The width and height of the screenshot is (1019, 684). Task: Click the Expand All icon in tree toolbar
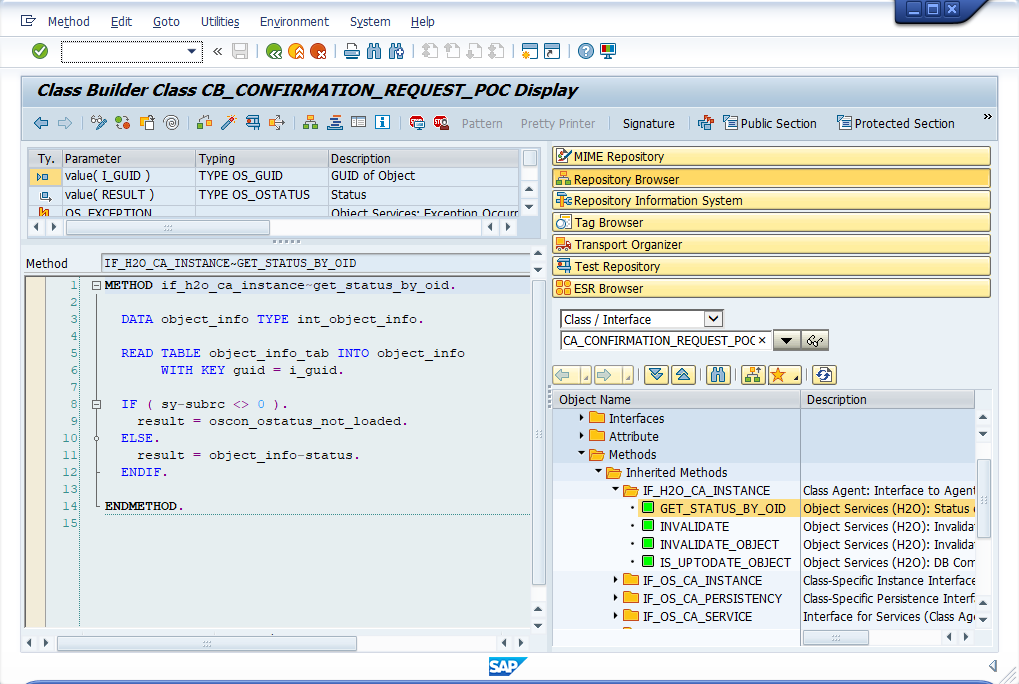tap(656, 375)
